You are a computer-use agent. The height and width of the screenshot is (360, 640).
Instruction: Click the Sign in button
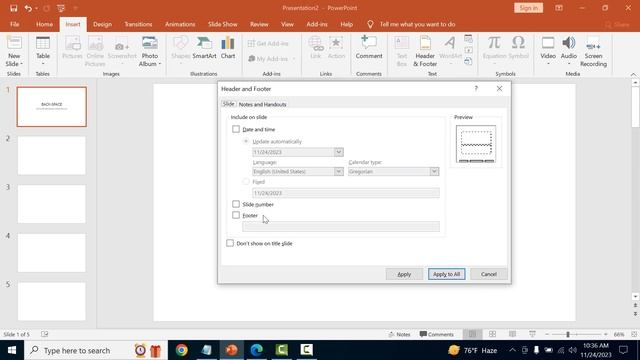tap(528, 8)
